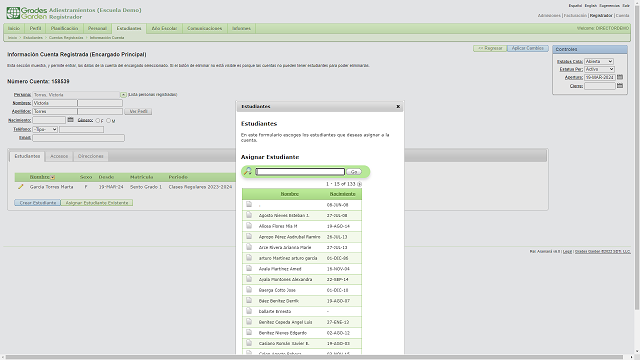Click the magnifier search icon in the Estudiantes dialog
640x360 pixels.
coord(247,171)
